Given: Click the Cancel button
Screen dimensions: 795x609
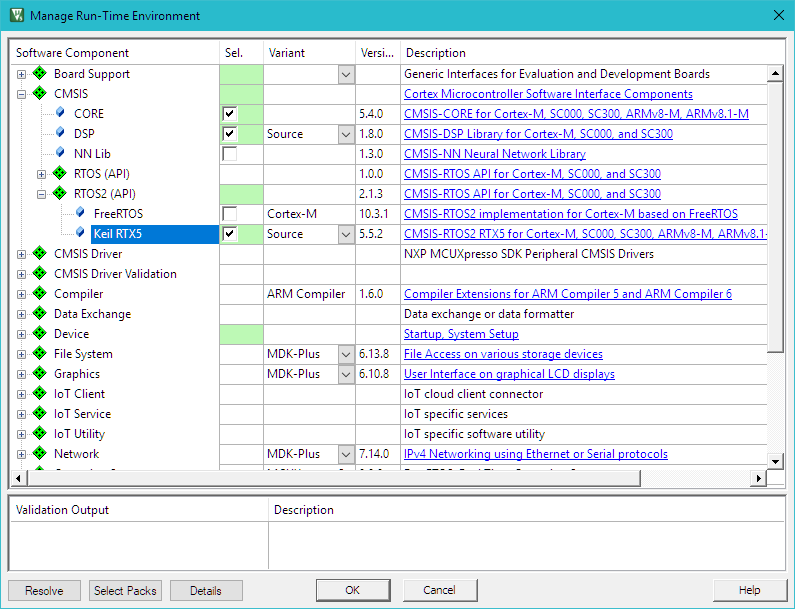Looking at the screenshot, I should tap(440, 590).
